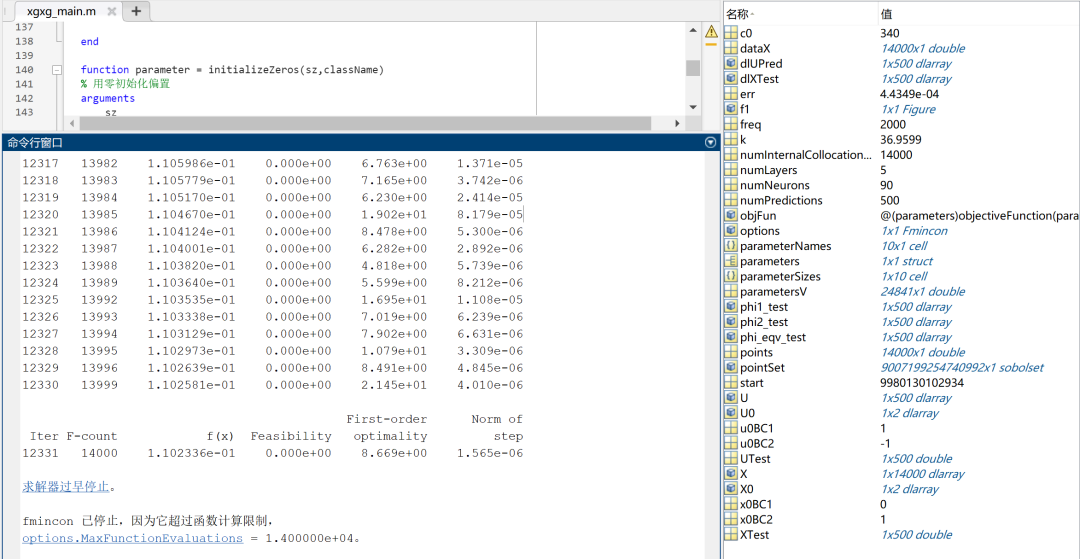
Task: Click the value 36.9599 of k
Action: [901, 140]
